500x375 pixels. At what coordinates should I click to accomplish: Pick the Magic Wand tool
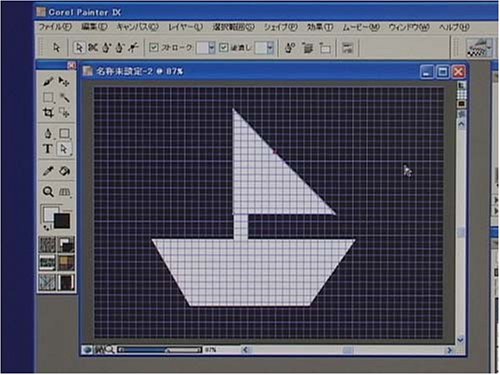click(x=64, y=97)
